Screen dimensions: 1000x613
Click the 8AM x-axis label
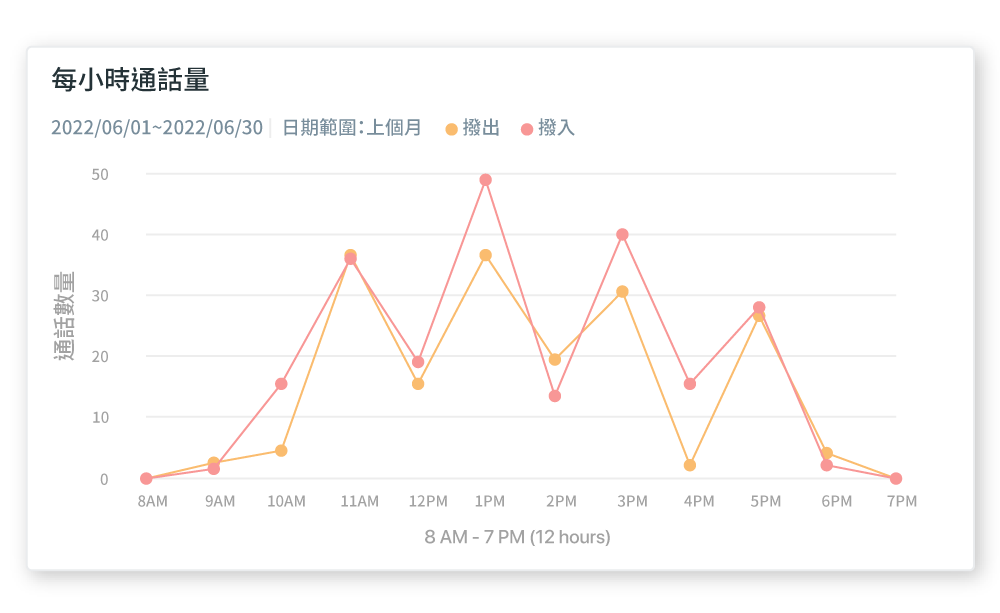pos(152,501)
